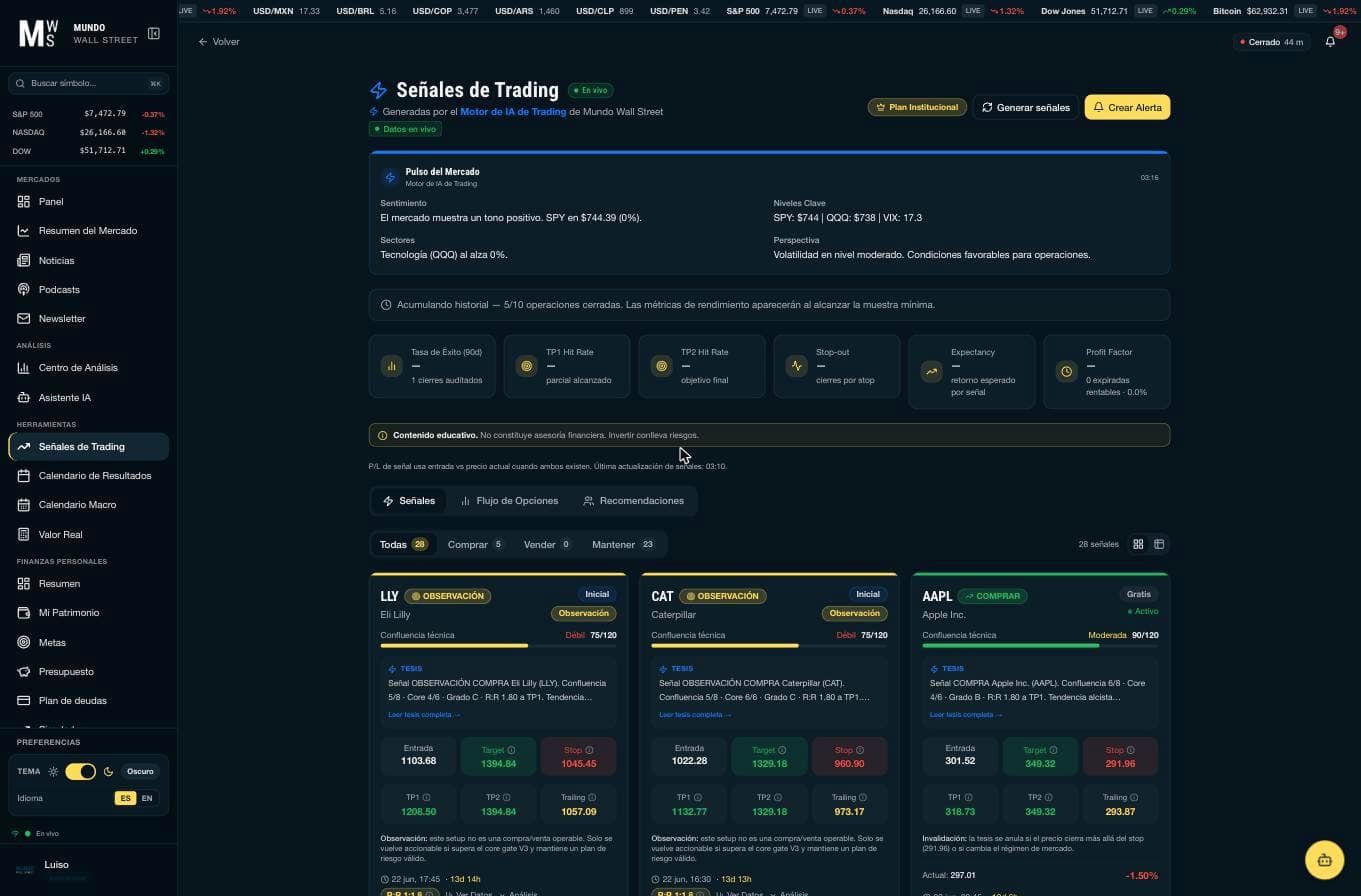Read full thesis on CAT card
The height and width of the screenshot is (896, 1361).
695,715
